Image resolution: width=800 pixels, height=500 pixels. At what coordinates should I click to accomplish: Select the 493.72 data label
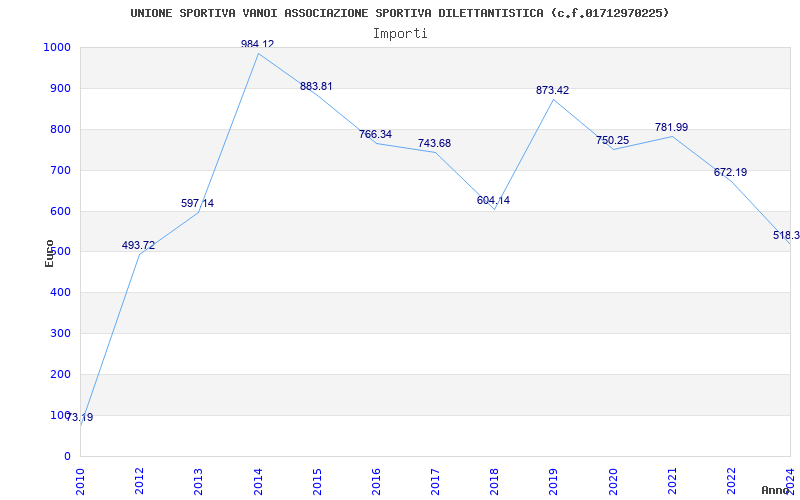[x=138, y=245]
